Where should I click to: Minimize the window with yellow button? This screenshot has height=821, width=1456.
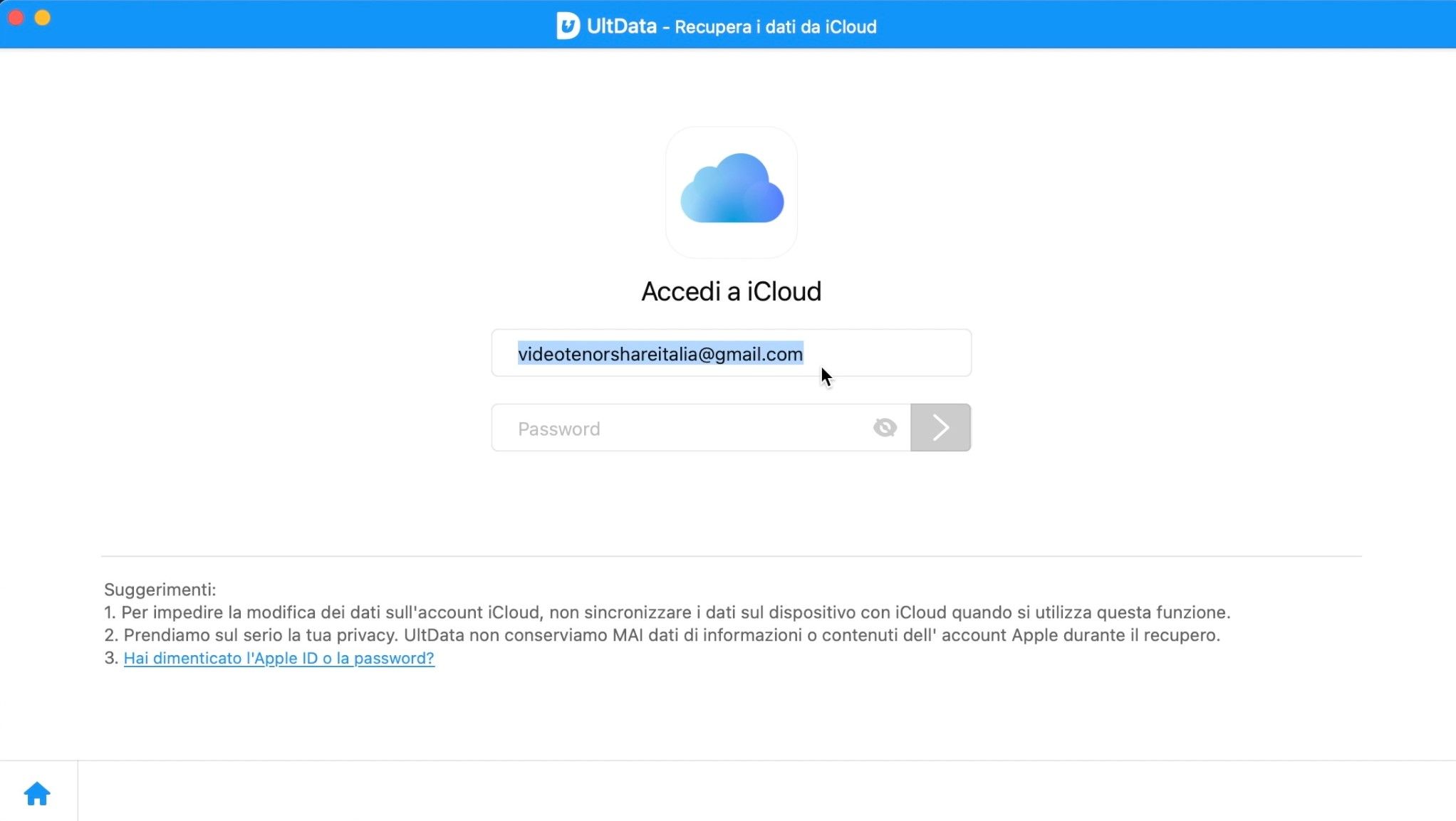pos(43,18)
